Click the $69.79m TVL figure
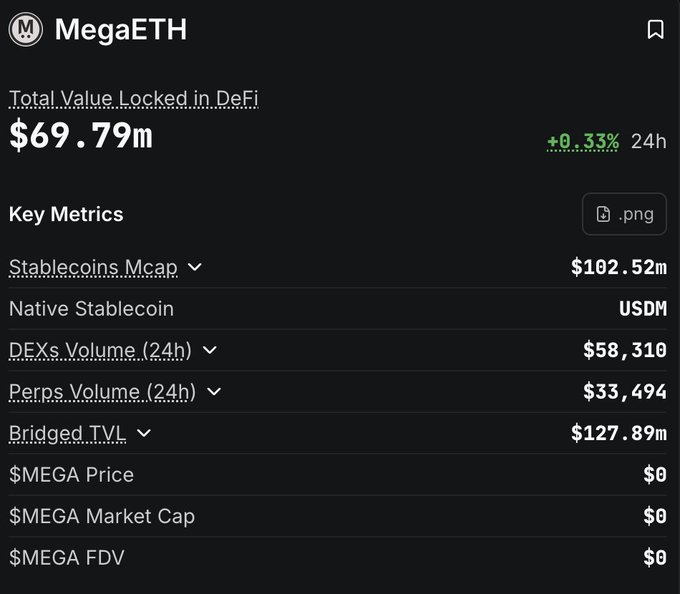The height and width of the screenshot is (594, 680). click(81, 135)
